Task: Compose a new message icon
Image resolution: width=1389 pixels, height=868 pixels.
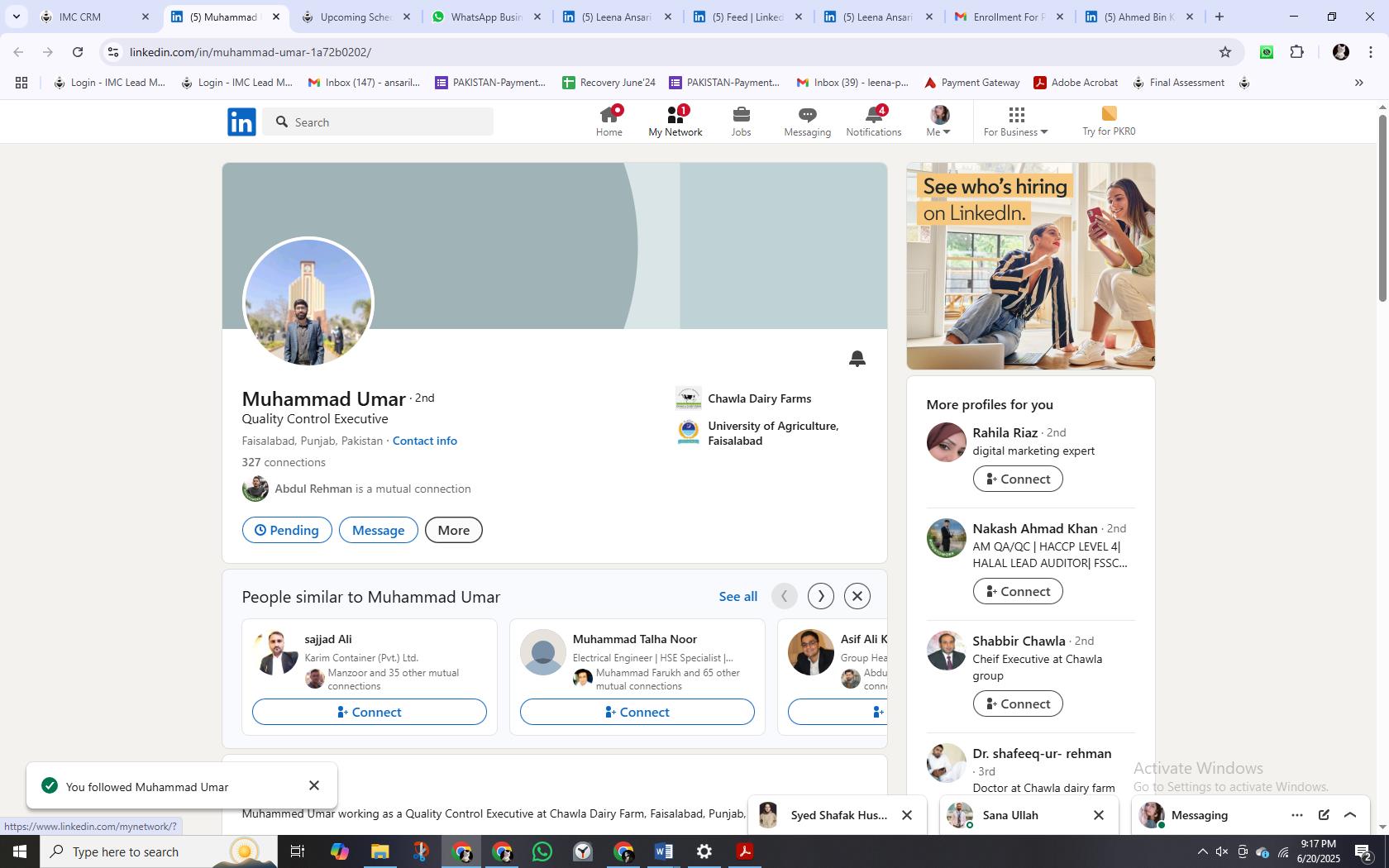Action: [1324, 815]
